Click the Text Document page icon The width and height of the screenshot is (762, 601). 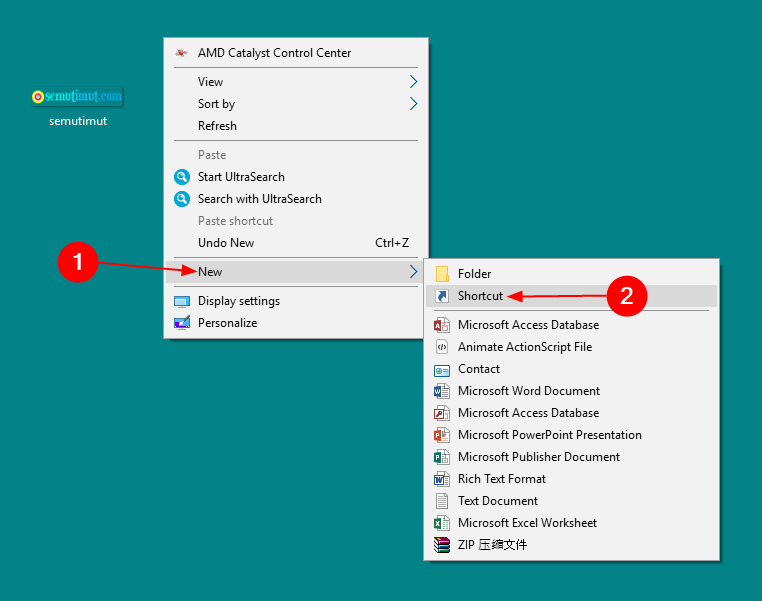(442, 501)
